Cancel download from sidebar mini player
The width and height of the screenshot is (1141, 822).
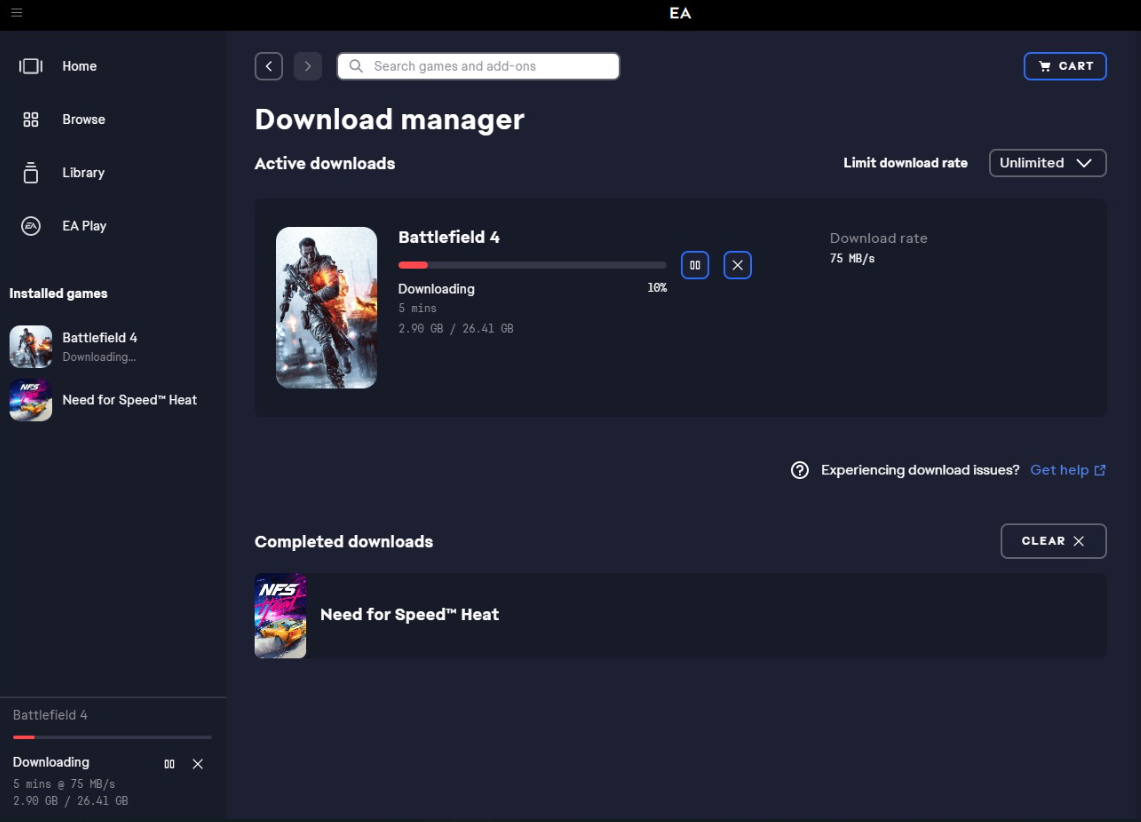tap(197, 764)
